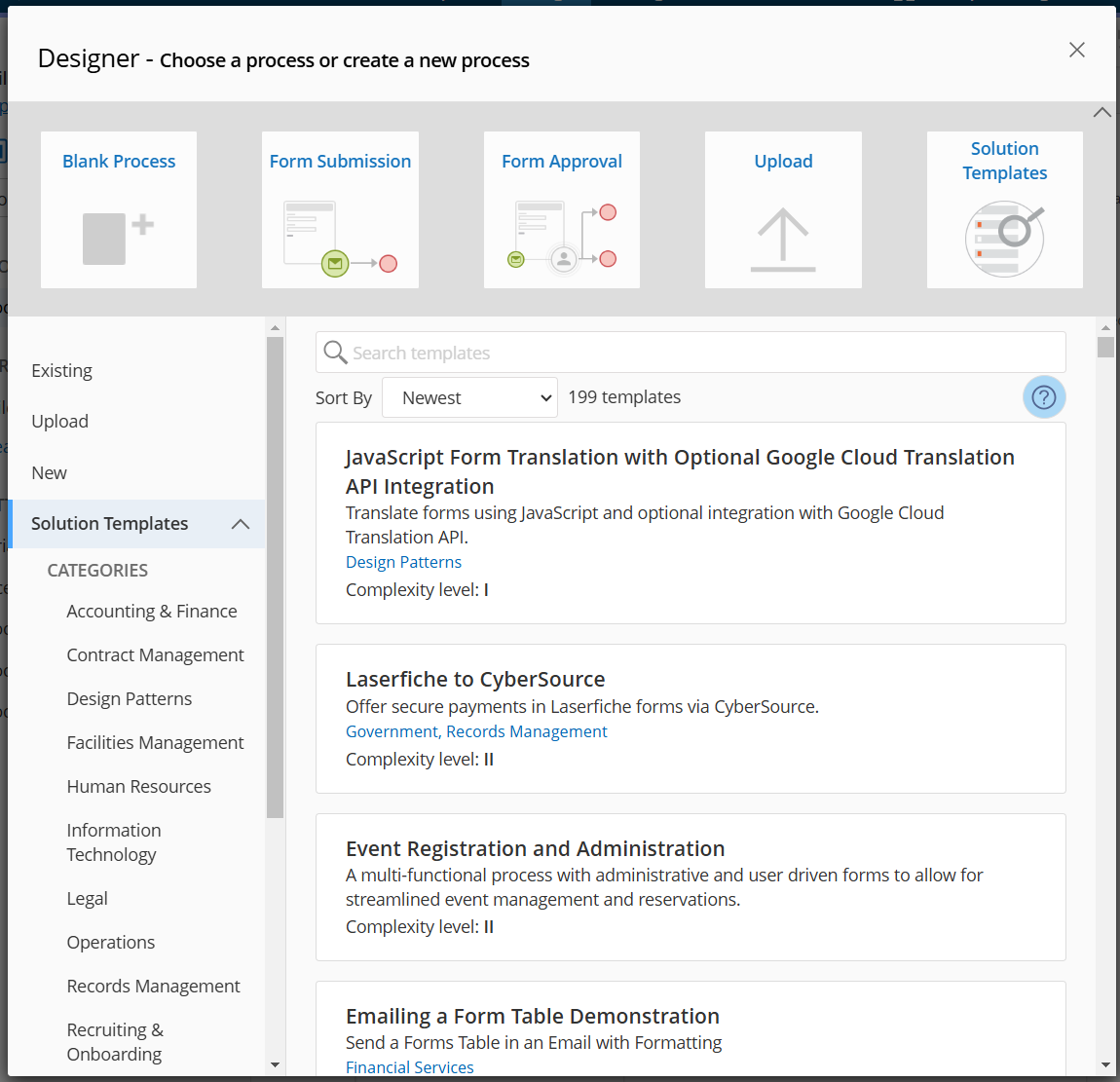The image size is (1120, 1082).
Task: Collapse the top process tiles panel
Action: click(1101, 113)
